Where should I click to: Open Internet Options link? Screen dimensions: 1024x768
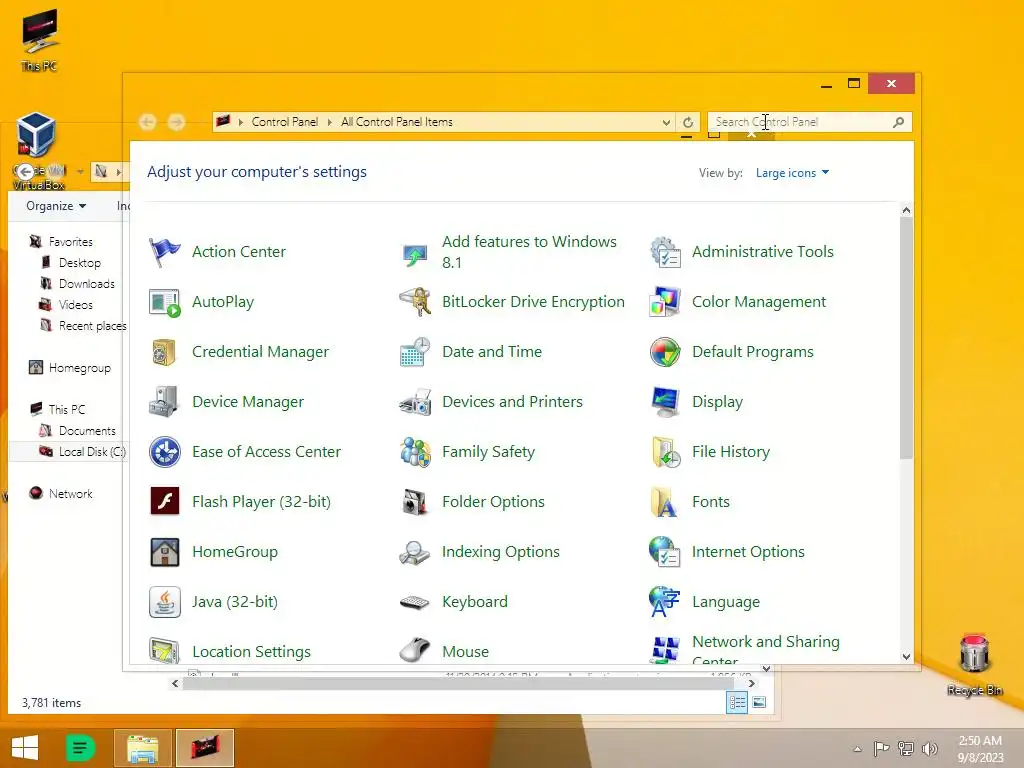[748, 552]
